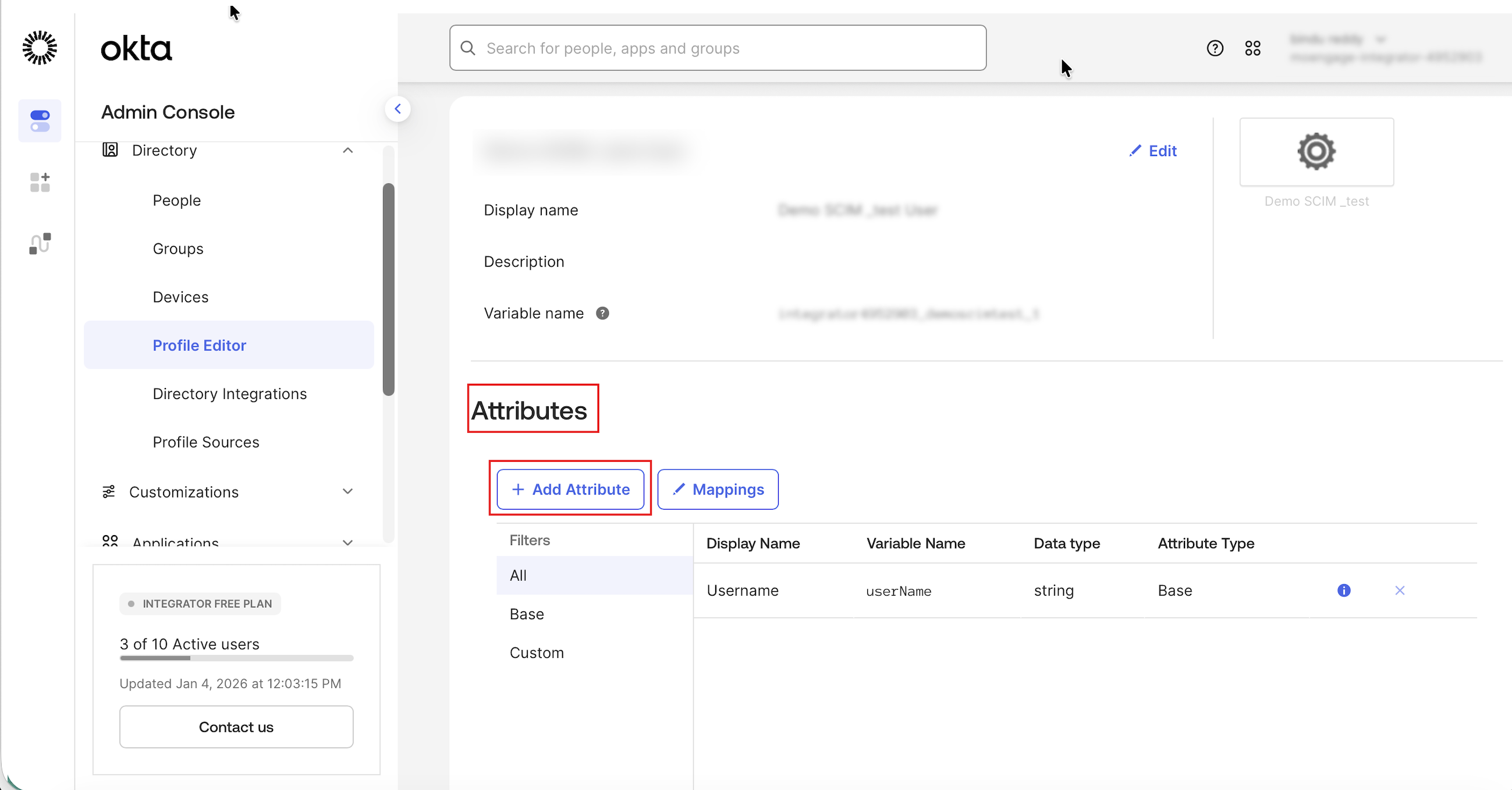Open the user account dropdown arrow
The height and width of the screenshot is (790, 1512).
click(x=1380, y=40)
